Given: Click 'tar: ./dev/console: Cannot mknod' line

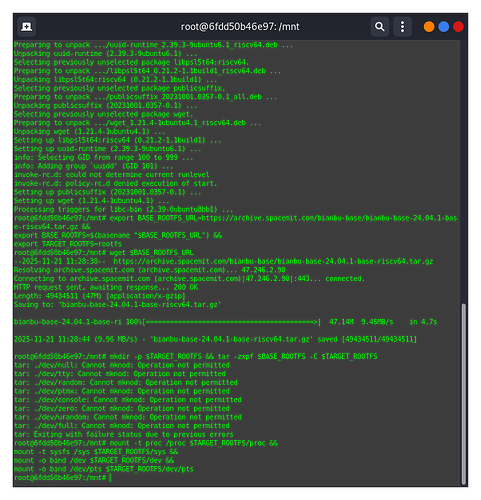Looking at the screenshot, I should click(x=128, y=400).
